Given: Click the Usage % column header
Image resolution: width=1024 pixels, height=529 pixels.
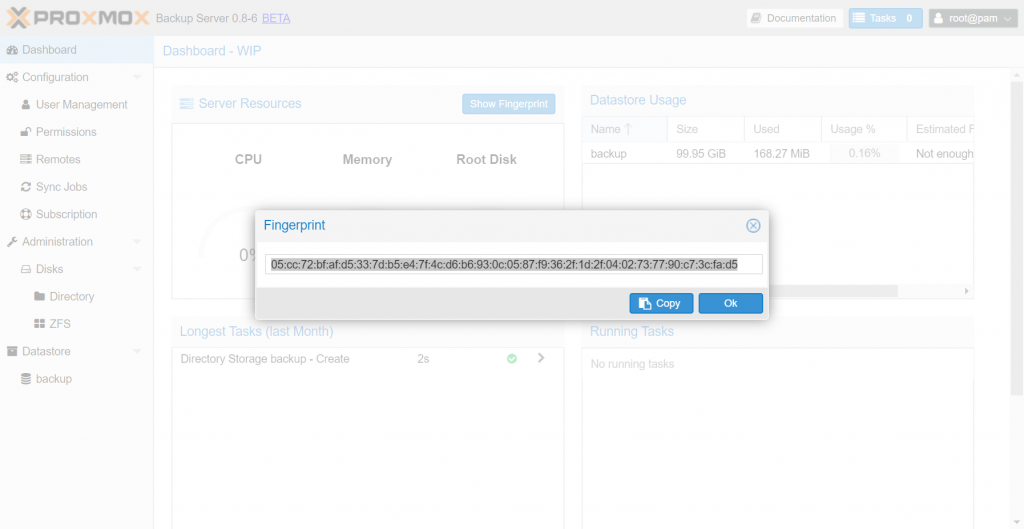Looking at the screenshot, I should pyautogui.click(x=864, y=129).
